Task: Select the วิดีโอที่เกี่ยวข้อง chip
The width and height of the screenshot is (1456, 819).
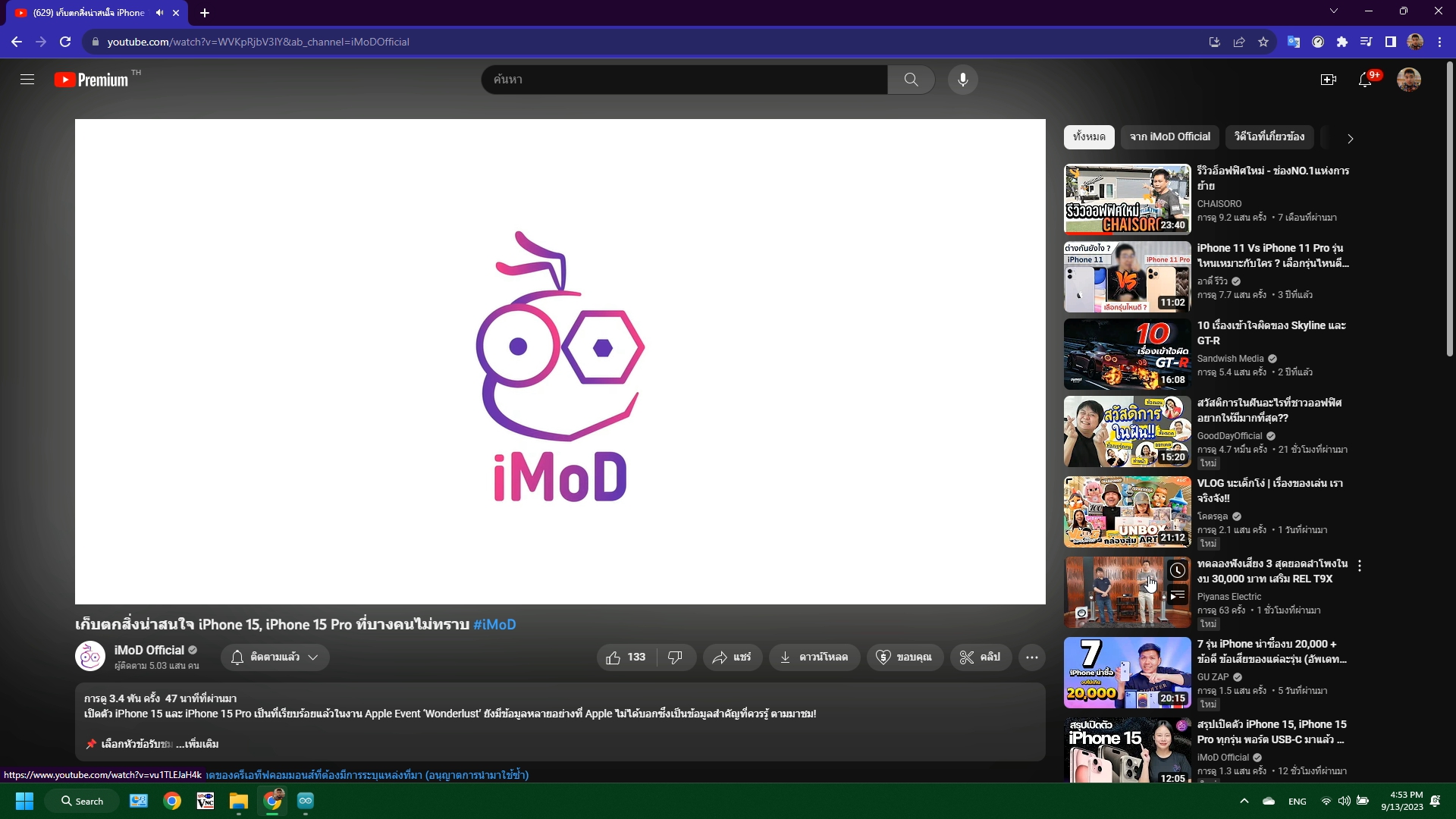Action: coord(1269,136)
